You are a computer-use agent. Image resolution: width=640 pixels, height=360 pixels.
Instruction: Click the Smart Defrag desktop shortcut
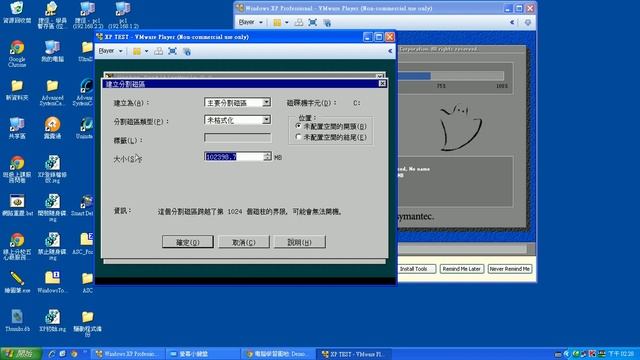(82, 205)
